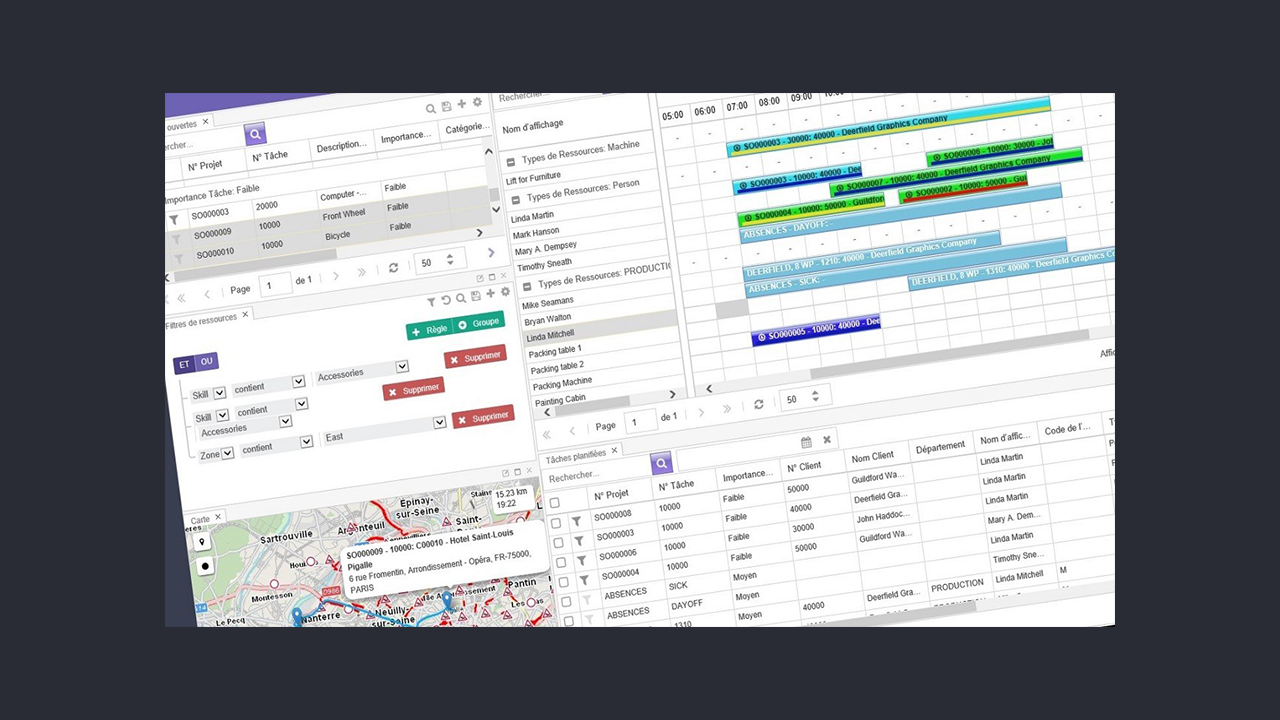The height and width of the screenshot is (720, 1280).
Task: Check the box for ABSENCES SICK row
Action: pyautogui.click(x=566, y=602)
